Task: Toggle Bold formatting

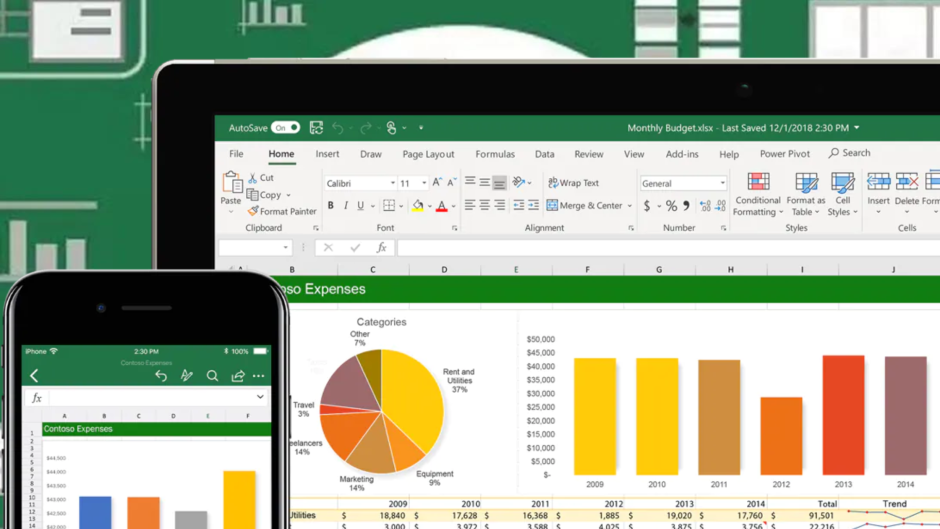Action: [x=330, y=206]
